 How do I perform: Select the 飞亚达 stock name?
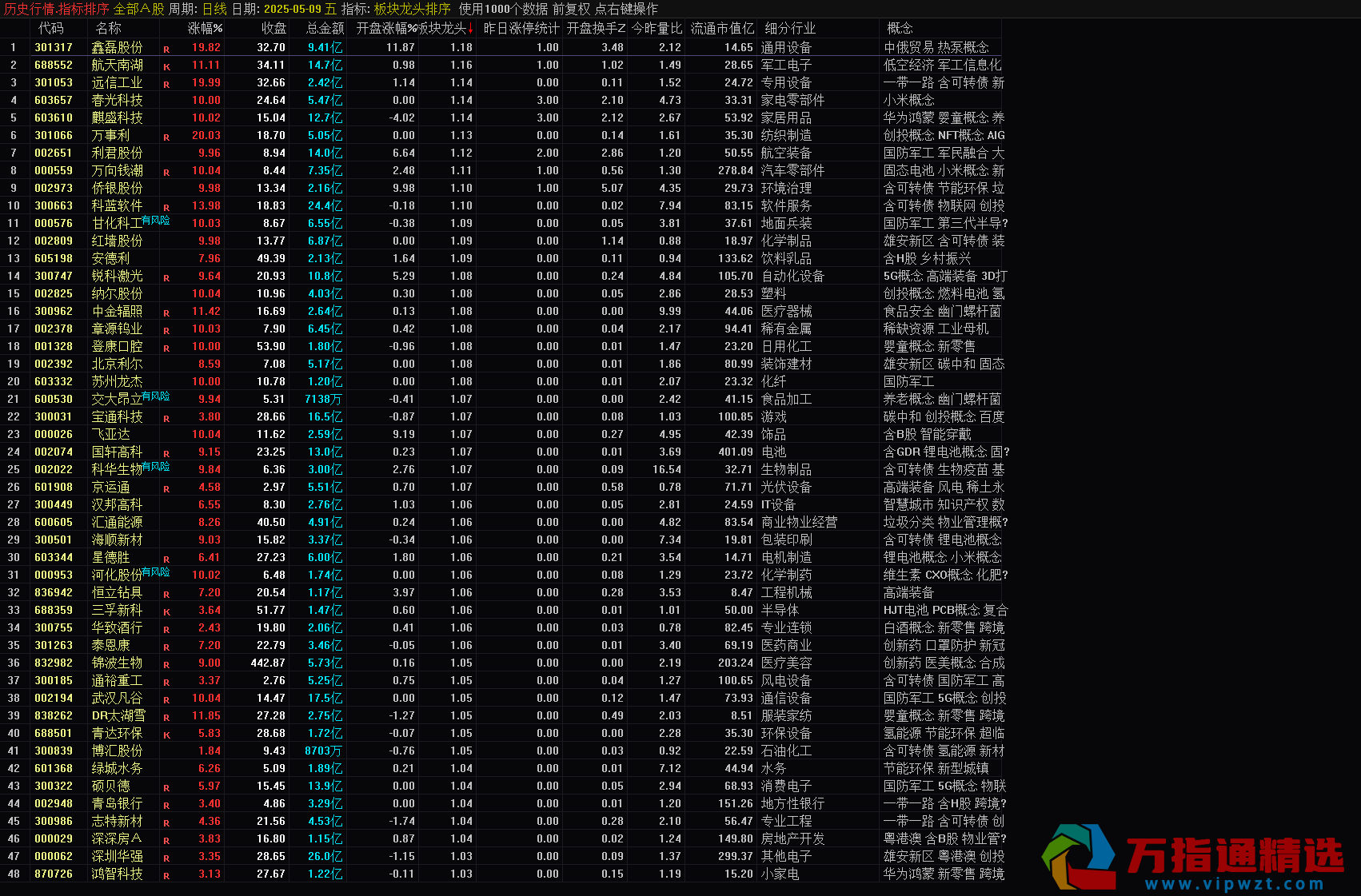tap(110, 434)
